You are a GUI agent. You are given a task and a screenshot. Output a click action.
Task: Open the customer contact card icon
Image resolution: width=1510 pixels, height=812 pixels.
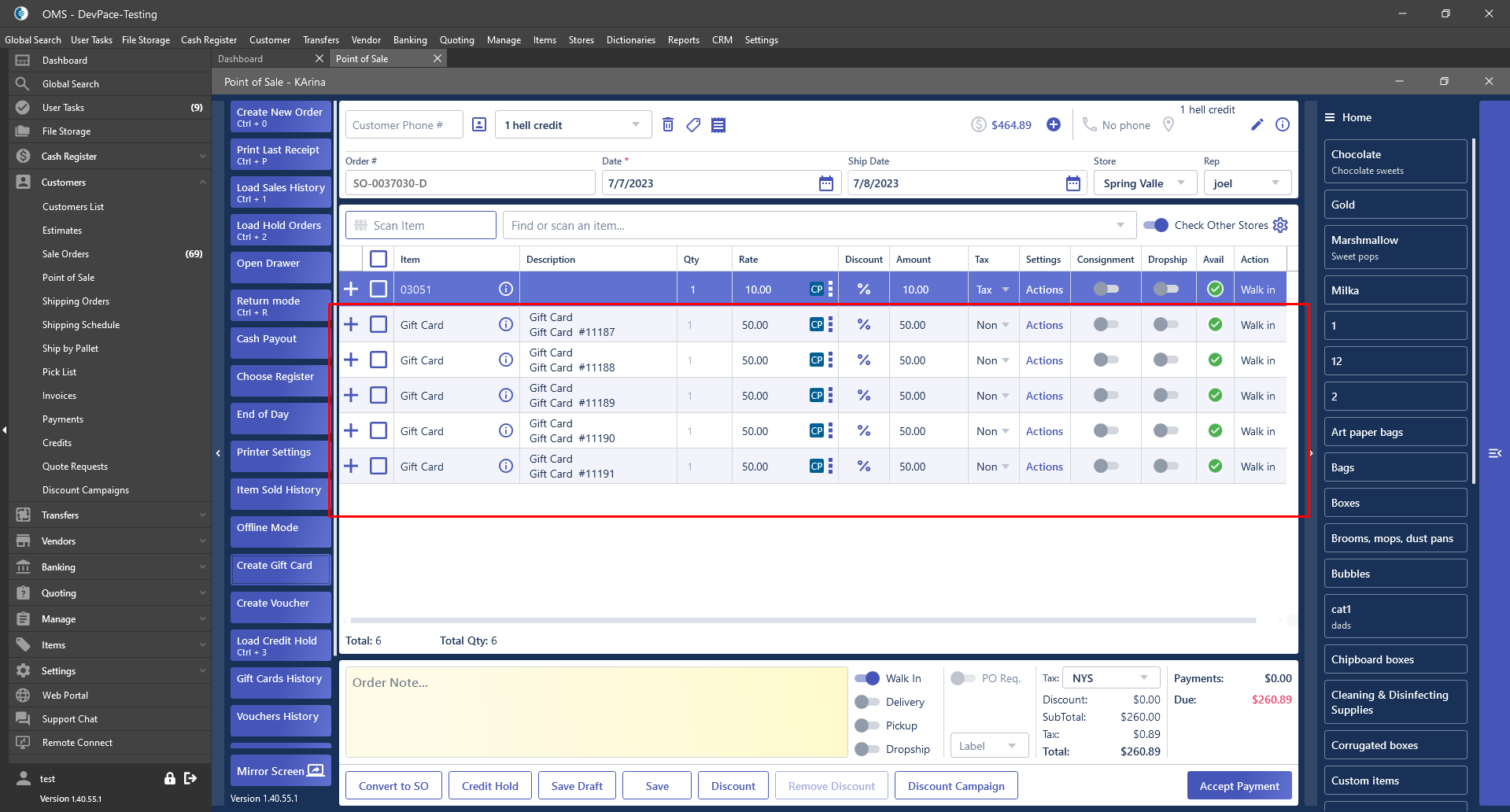click(479, 124)
